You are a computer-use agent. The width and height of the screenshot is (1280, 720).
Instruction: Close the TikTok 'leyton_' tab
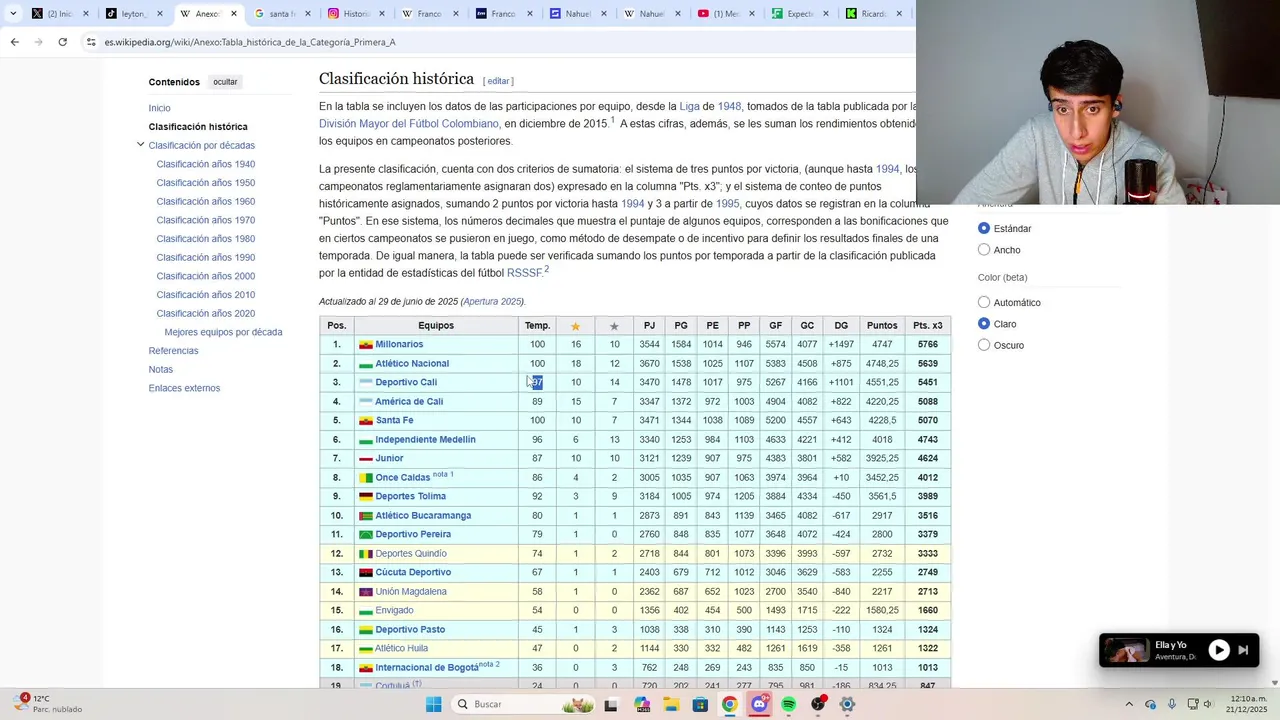coord(160,14)
